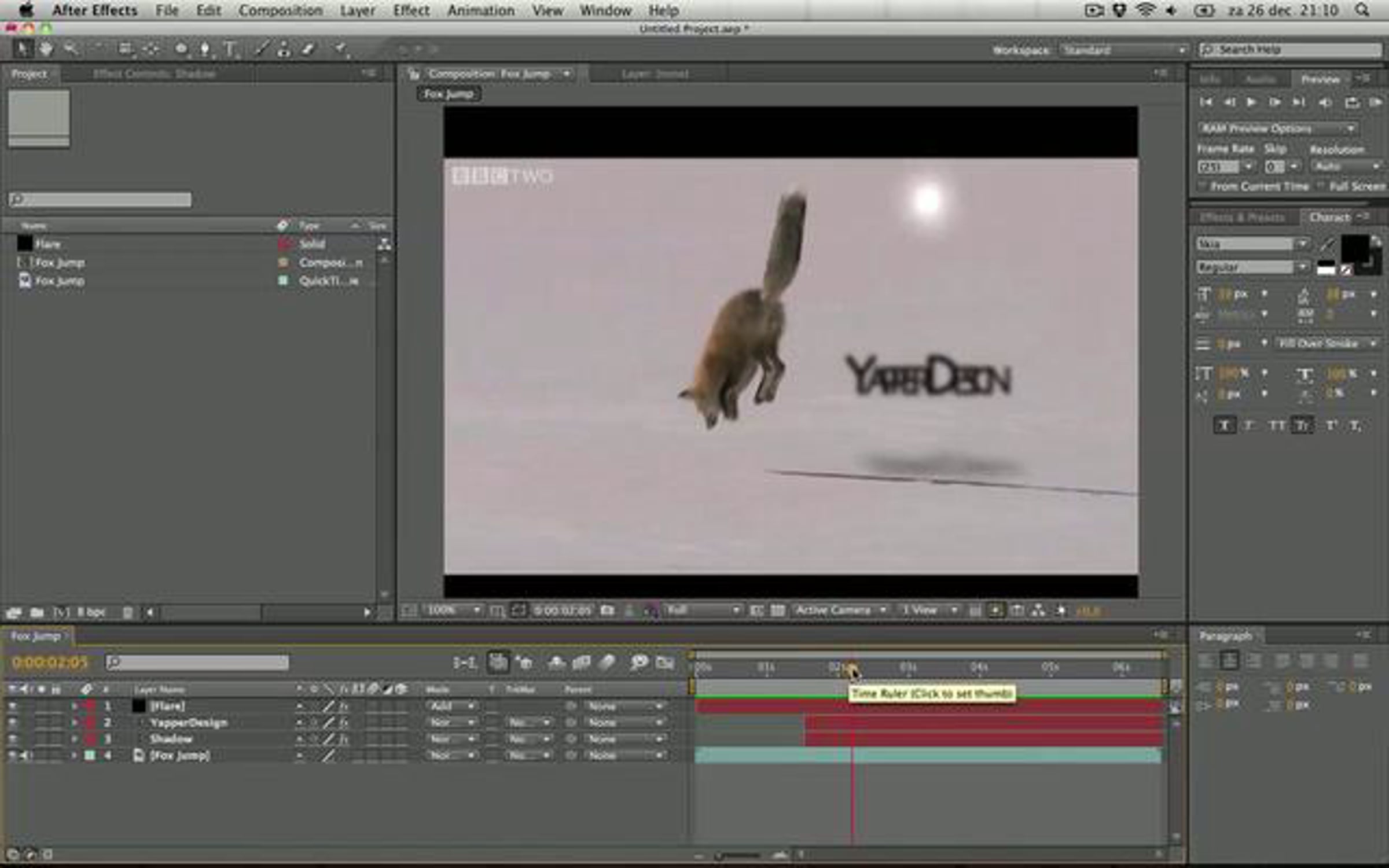Open the viewer resolution Full dropdown
This screenshot has height=868, width=1389.
pyautogui.click(x=703, y=610)
